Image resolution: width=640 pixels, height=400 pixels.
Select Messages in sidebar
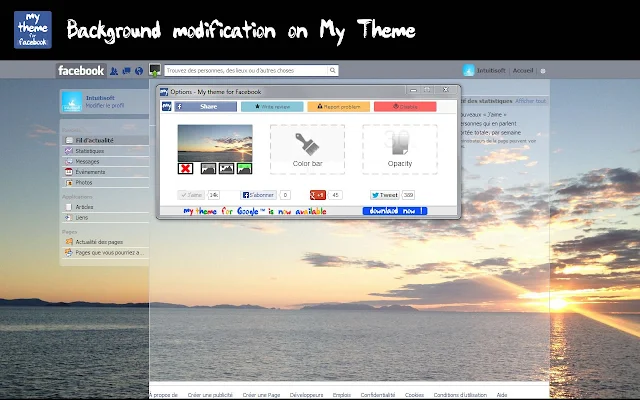(x=105, y=161)
